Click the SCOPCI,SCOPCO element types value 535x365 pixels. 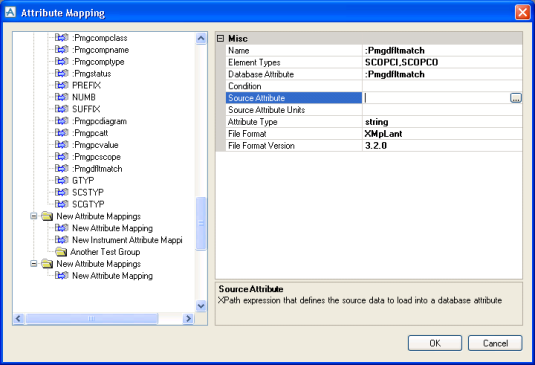tap(401, 62)
